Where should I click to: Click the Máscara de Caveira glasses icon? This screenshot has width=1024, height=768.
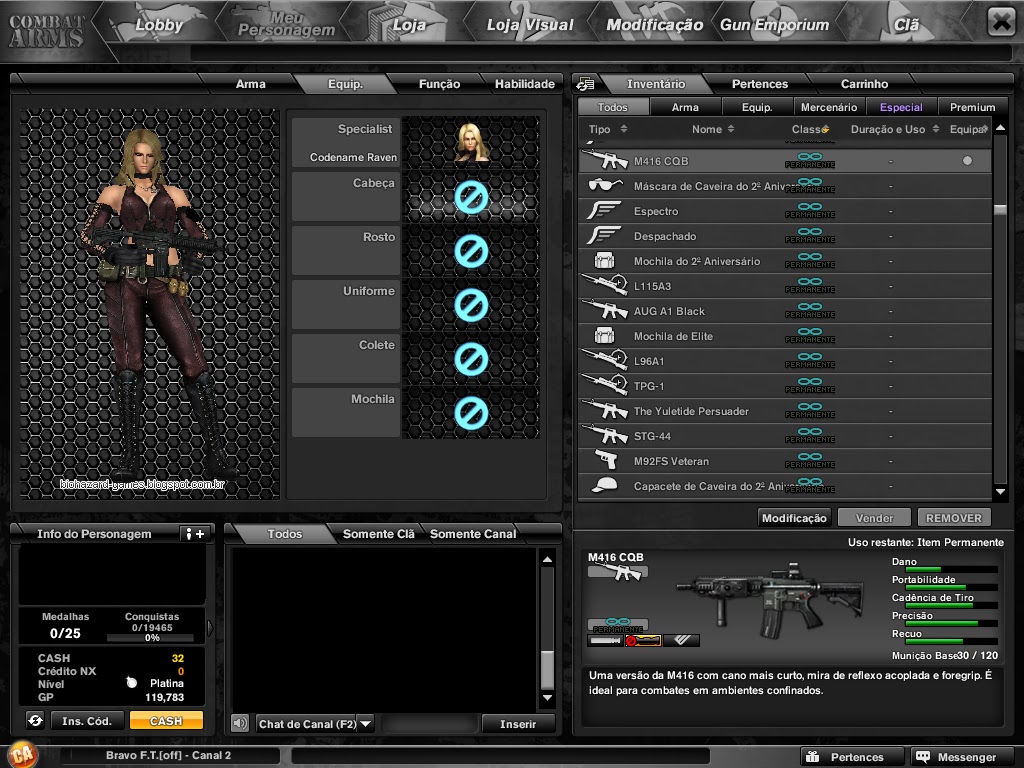(605, 184)
